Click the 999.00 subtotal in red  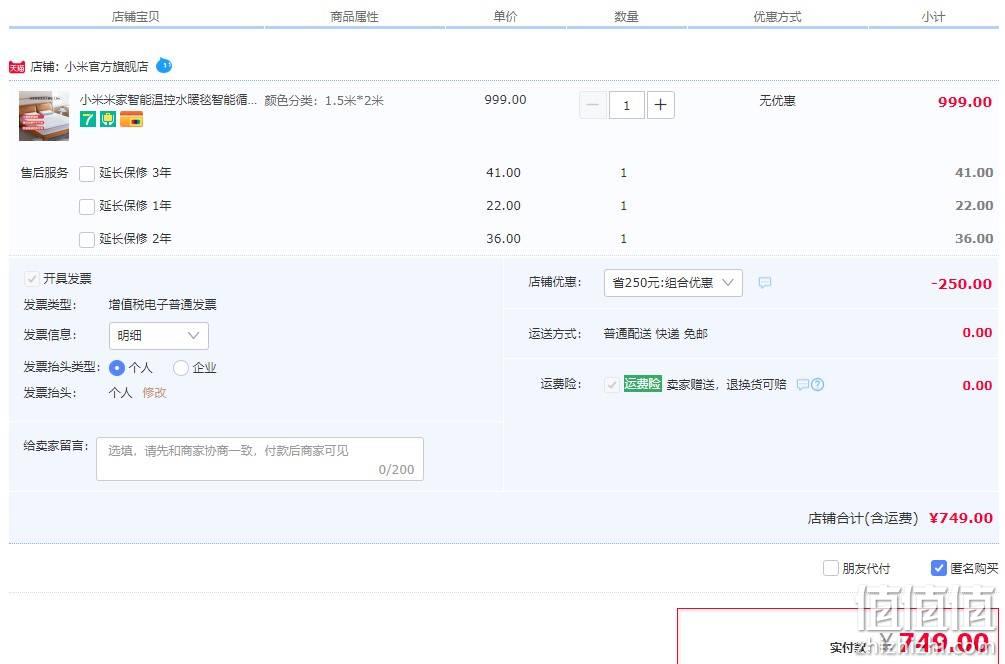point(965,102)
